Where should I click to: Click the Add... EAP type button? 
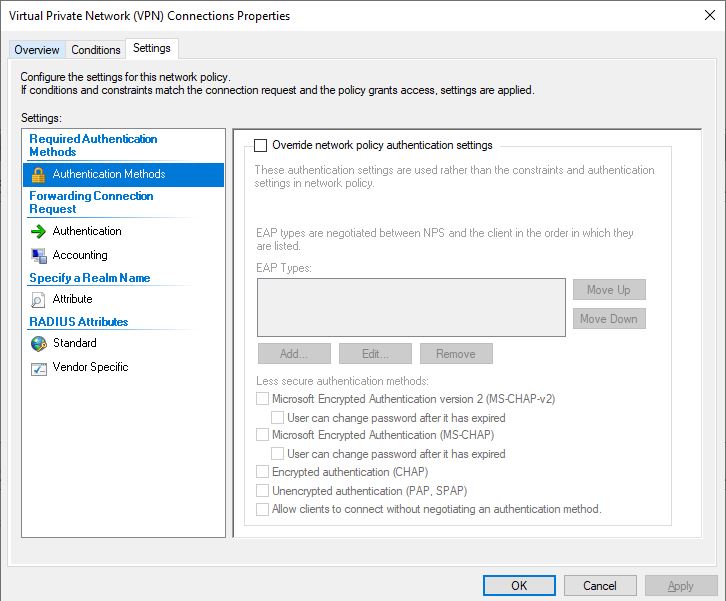pyautogui.click(x=293, y=353)
